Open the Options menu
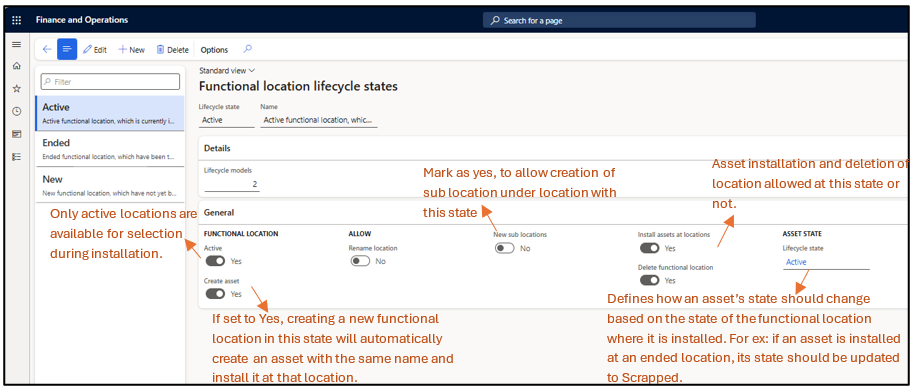This screenshot has height=388, width=919. pyautogui.click(x=214, y=50)
